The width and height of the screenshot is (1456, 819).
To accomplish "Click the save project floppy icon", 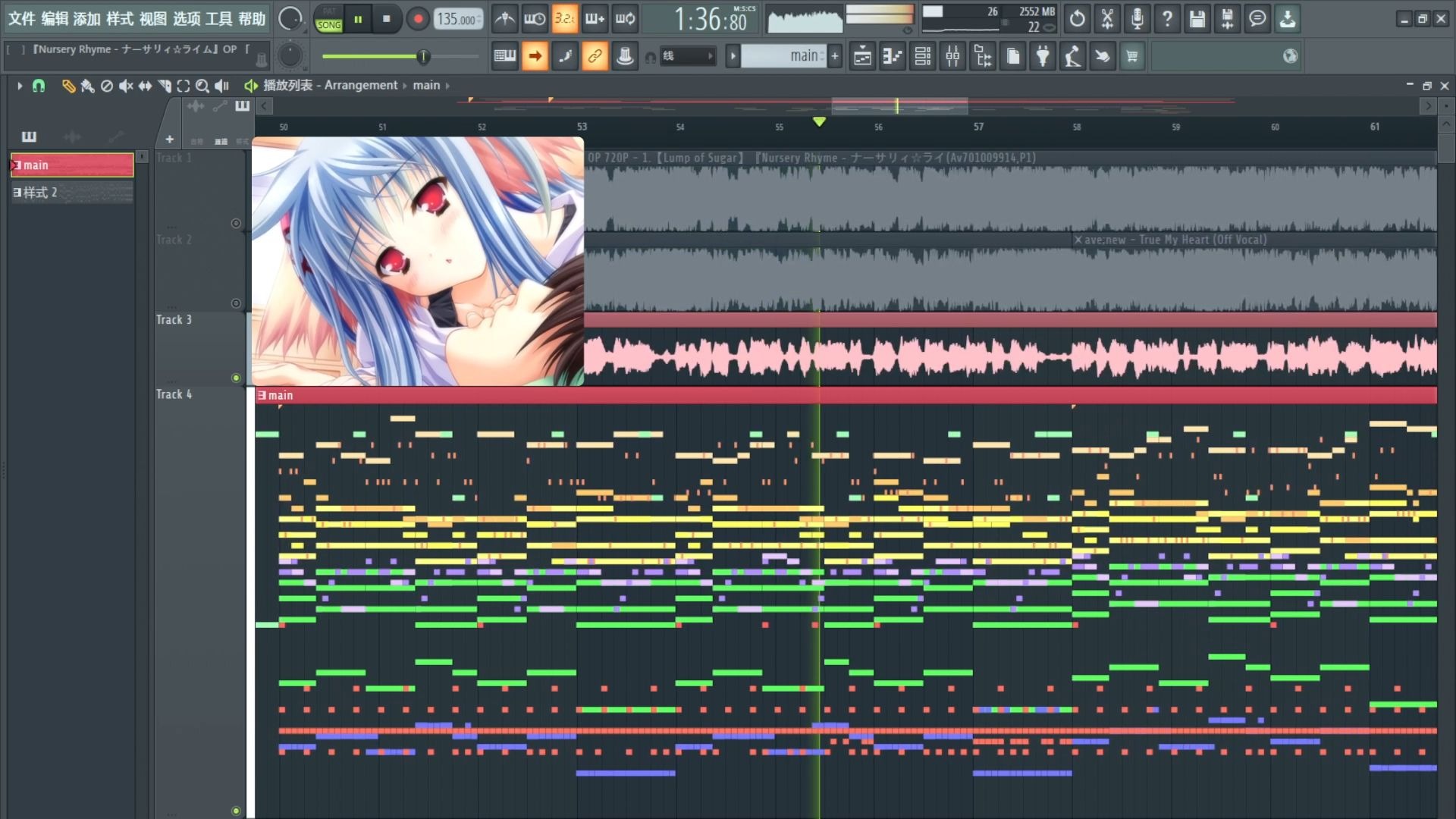I will (x=1197, y=18).
